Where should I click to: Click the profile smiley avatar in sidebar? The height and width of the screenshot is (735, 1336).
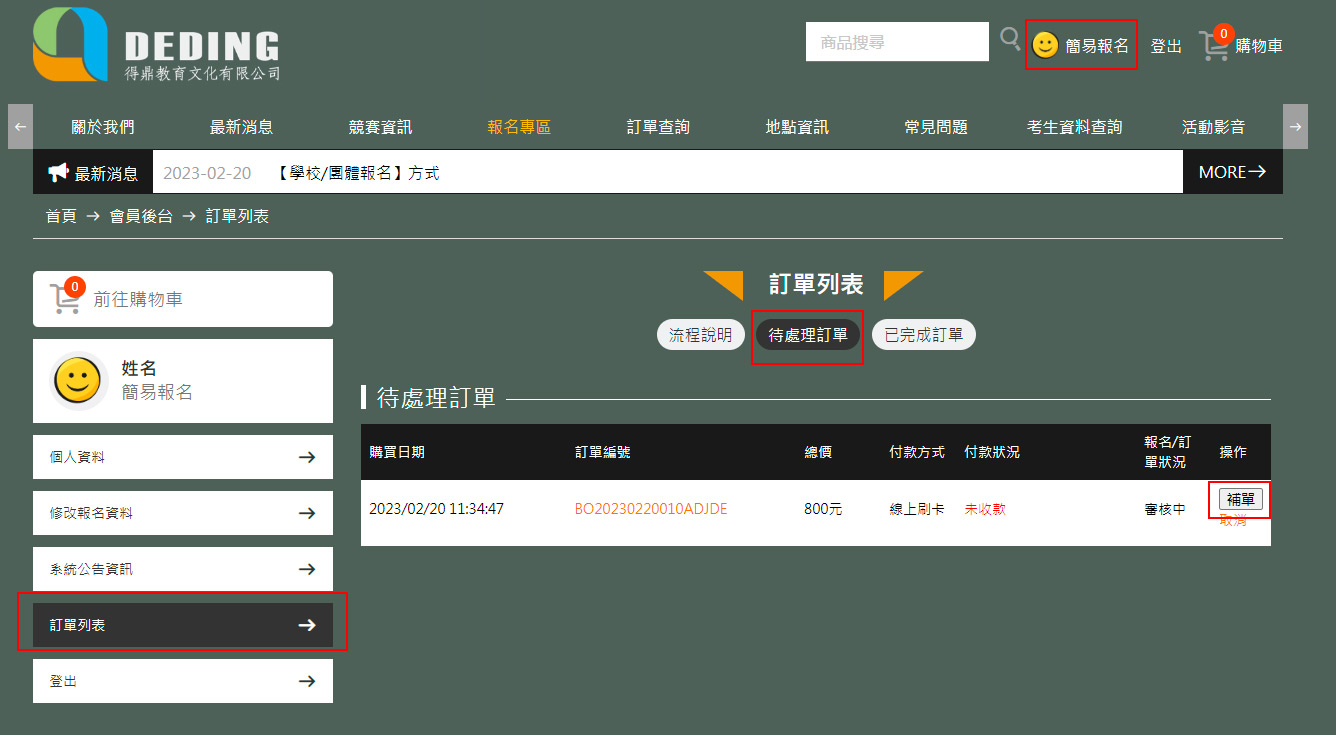[79, 381]
